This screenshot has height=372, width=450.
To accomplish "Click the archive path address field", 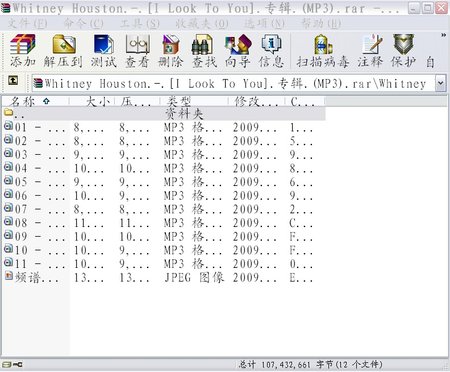I will click(233, 83).
